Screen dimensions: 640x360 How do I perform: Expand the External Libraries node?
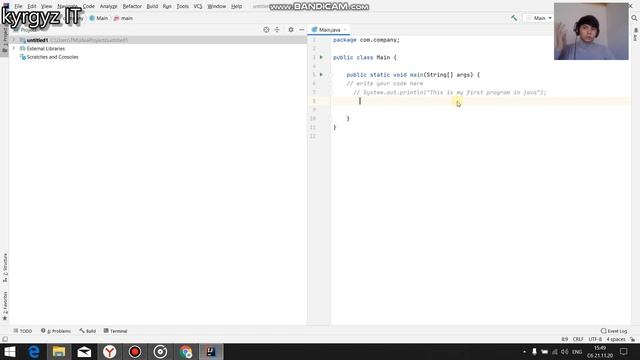[14, 49]
